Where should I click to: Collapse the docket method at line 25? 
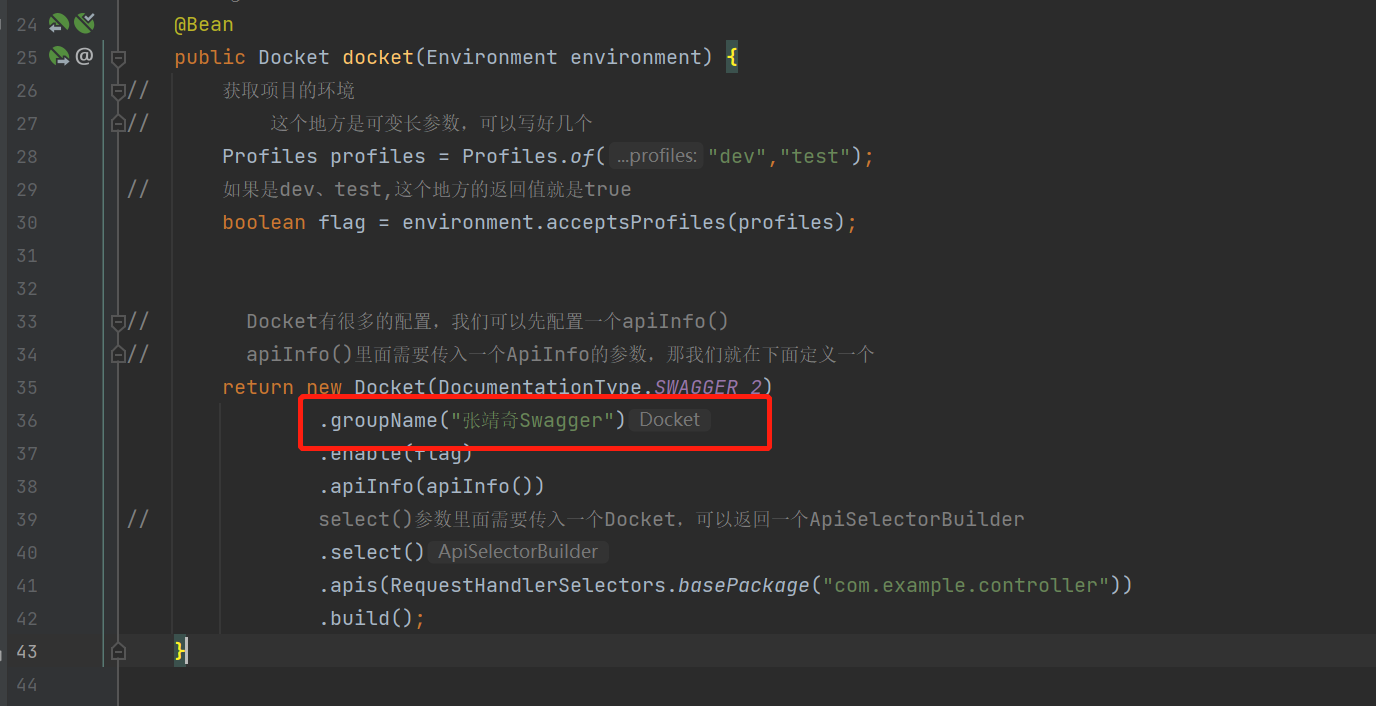(x=118, y=58)
